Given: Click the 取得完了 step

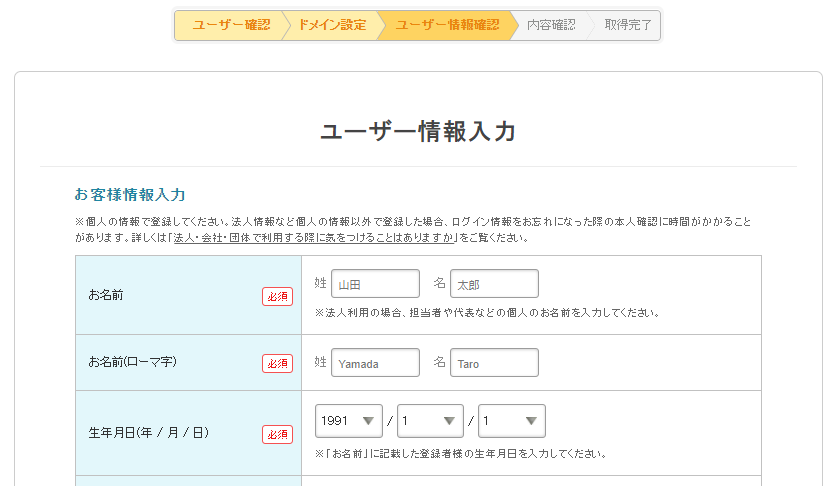Looking at the screenshot, I should 627,25.
